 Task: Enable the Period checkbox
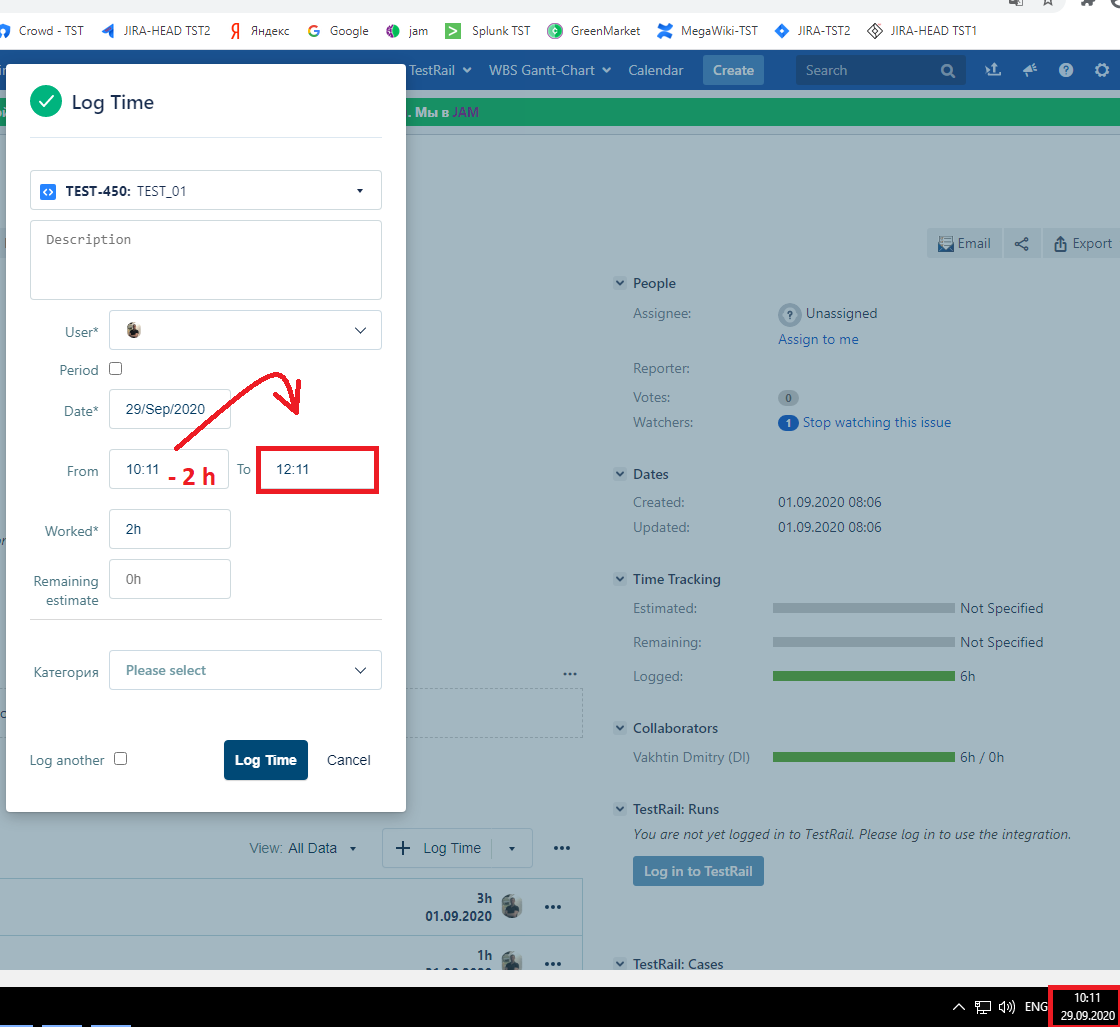point(116,369)
